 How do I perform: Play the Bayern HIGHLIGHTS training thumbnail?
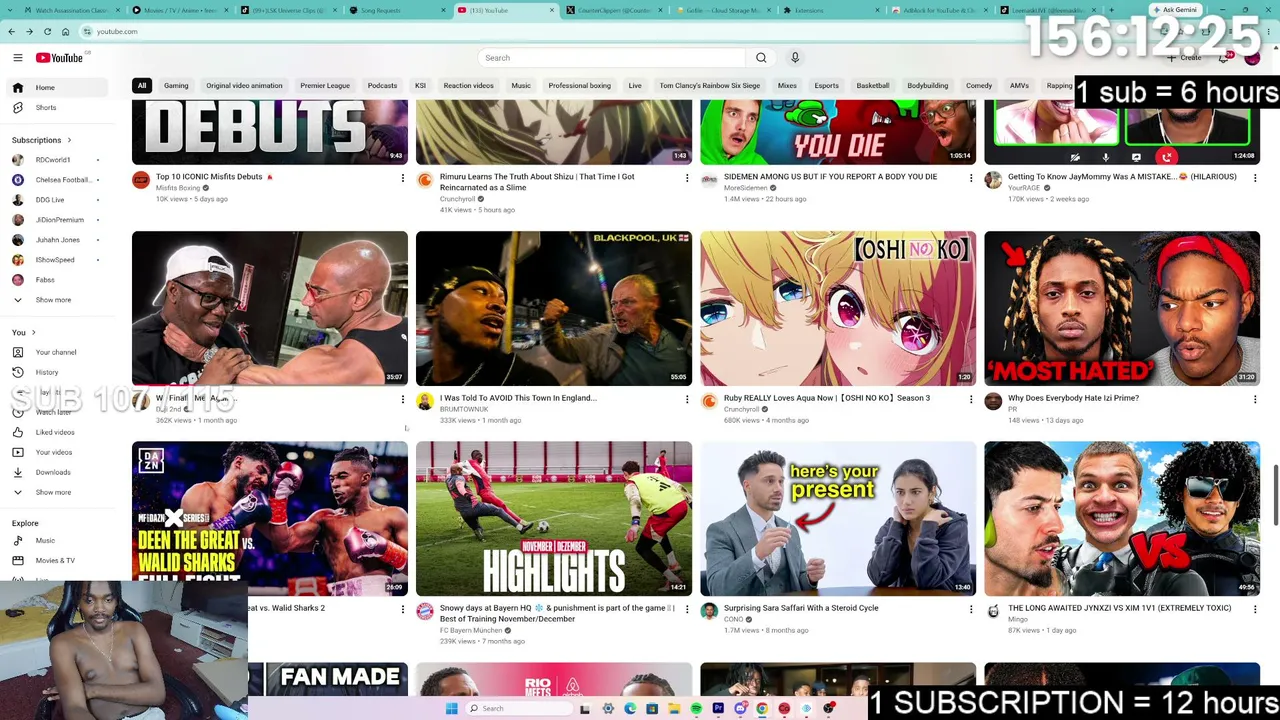click(x=554, y=519)
